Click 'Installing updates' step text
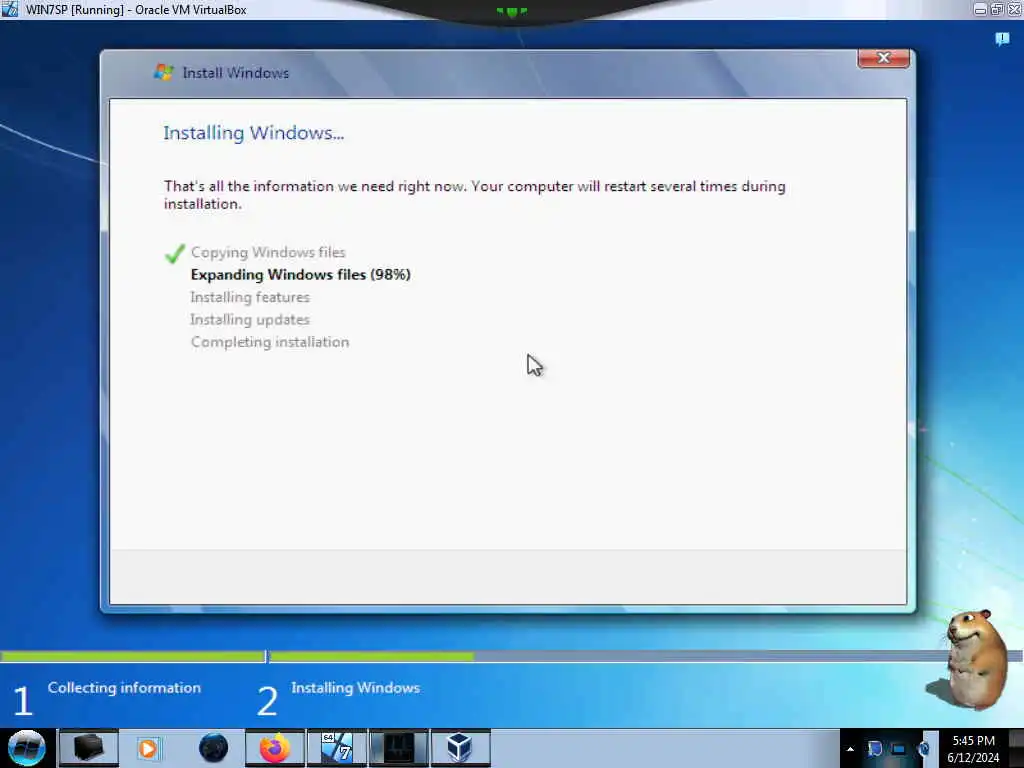This screenshot has width=1024, height=768. pyautogui.click(x=250, y=319)
